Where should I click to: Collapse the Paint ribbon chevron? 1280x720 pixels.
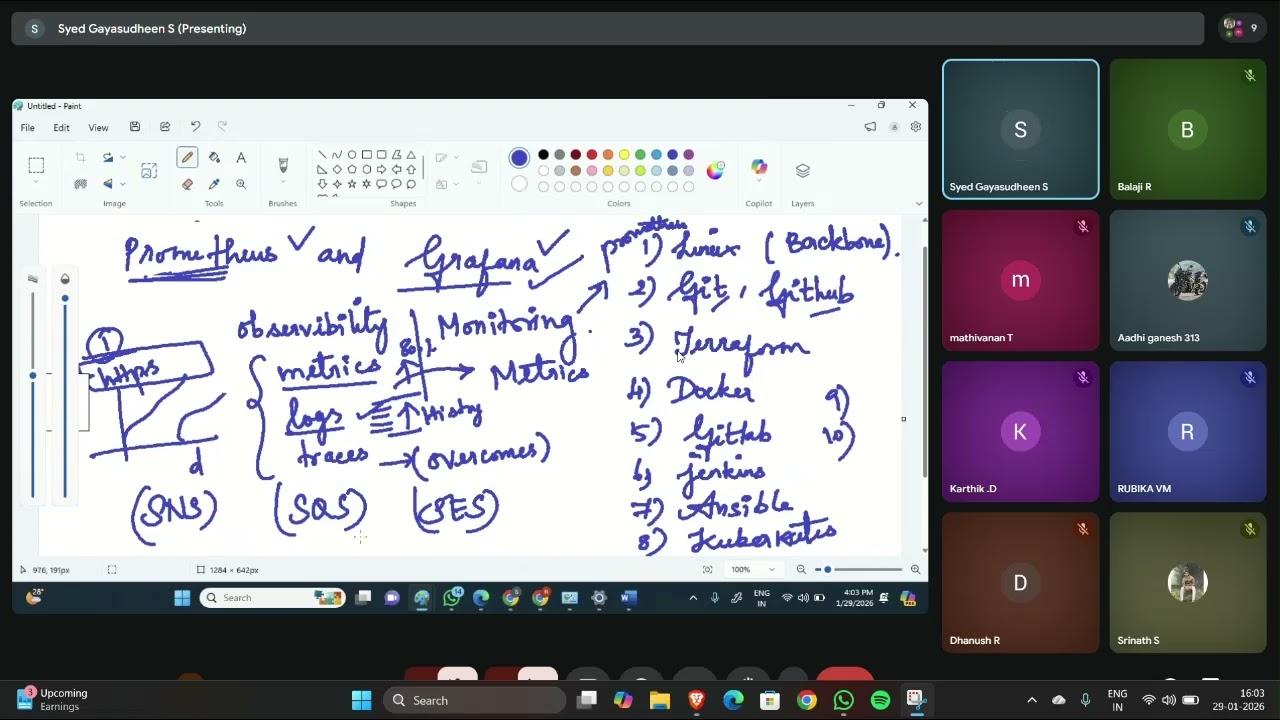(x=919, y=203)
